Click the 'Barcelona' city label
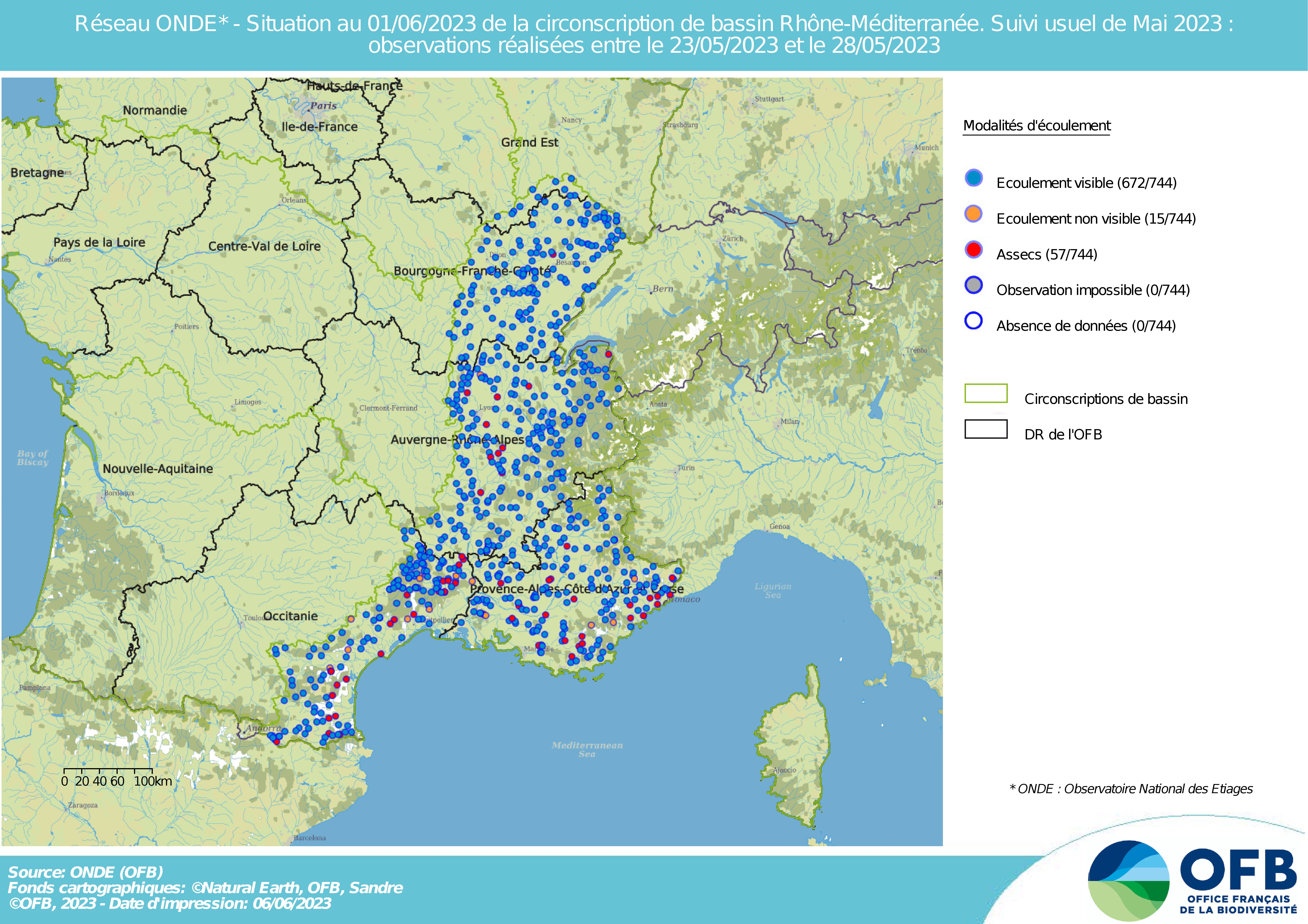 point(310,838)
